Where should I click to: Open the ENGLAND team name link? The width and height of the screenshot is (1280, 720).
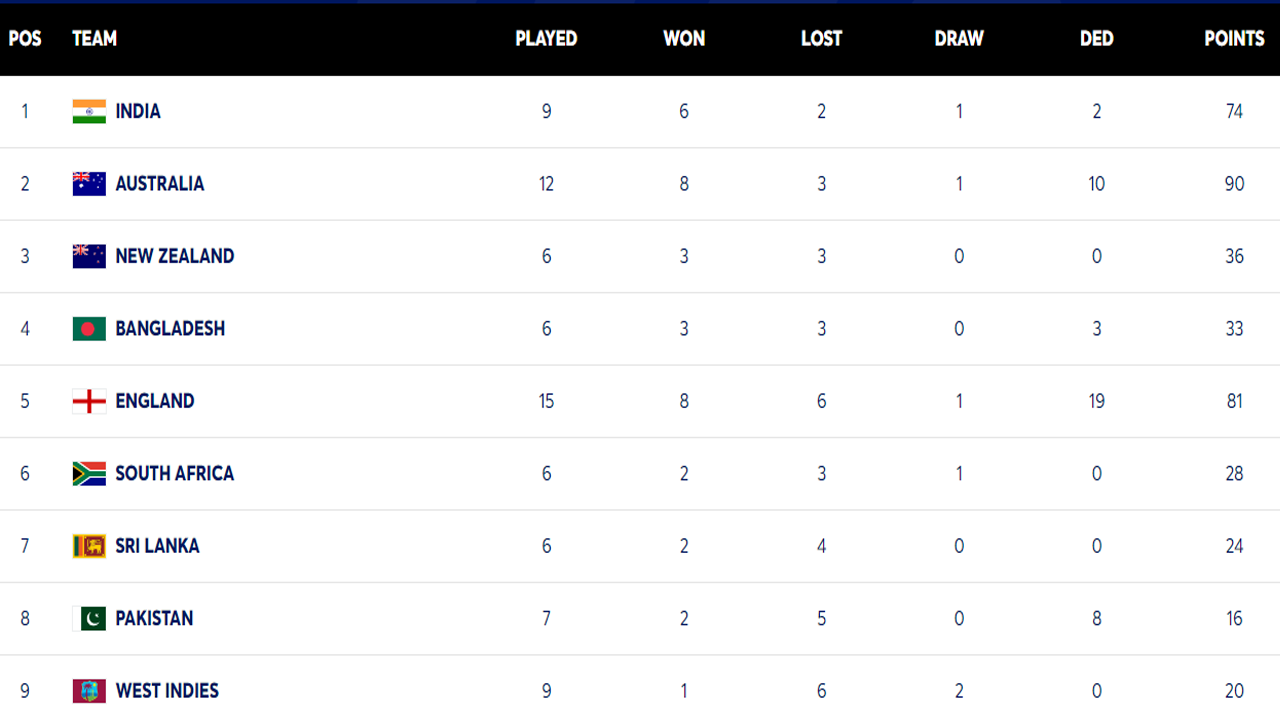pos(155,401)
